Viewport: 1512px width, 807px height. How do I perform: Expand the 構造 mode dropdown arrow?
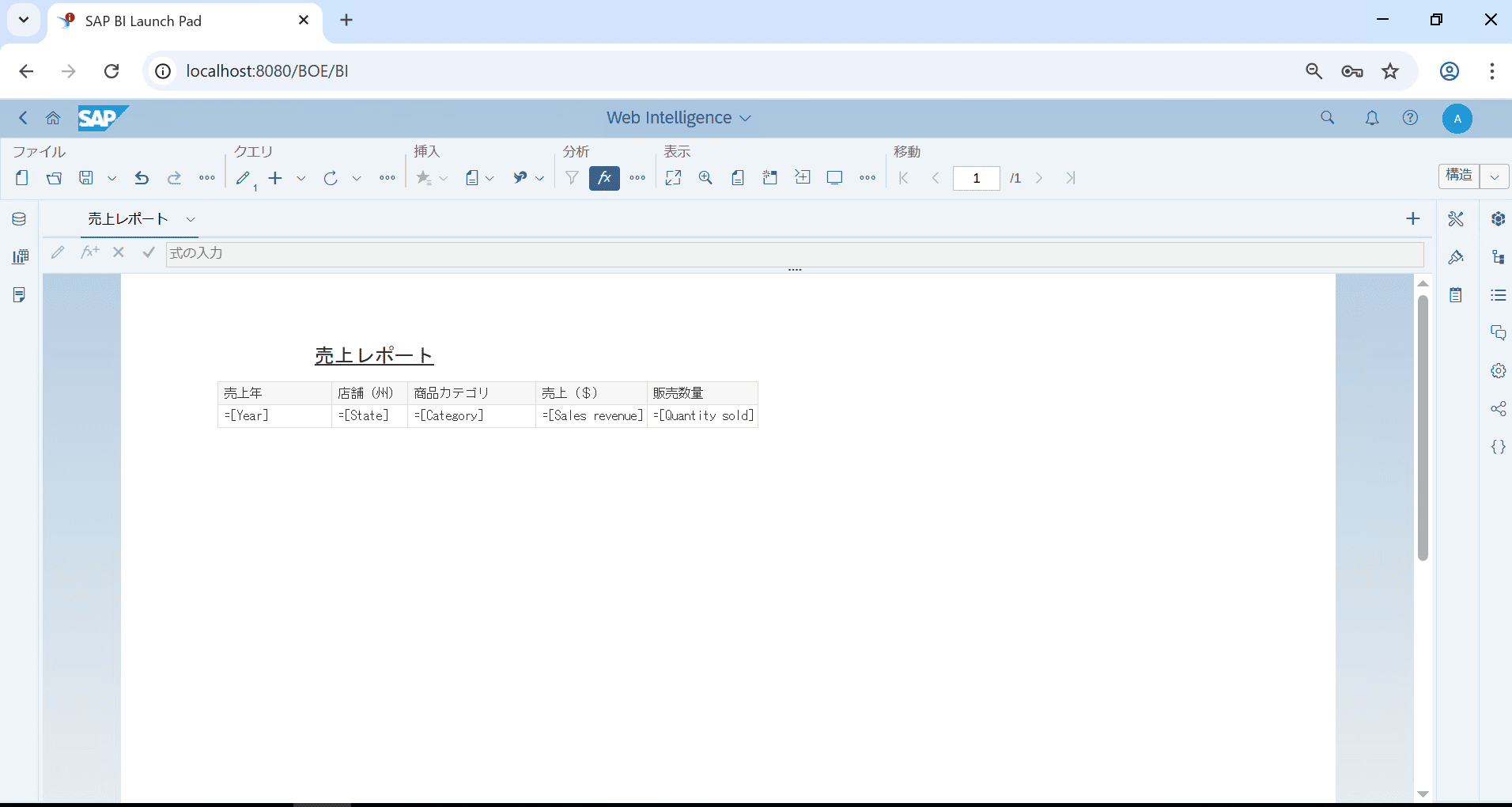[1495, 176]
